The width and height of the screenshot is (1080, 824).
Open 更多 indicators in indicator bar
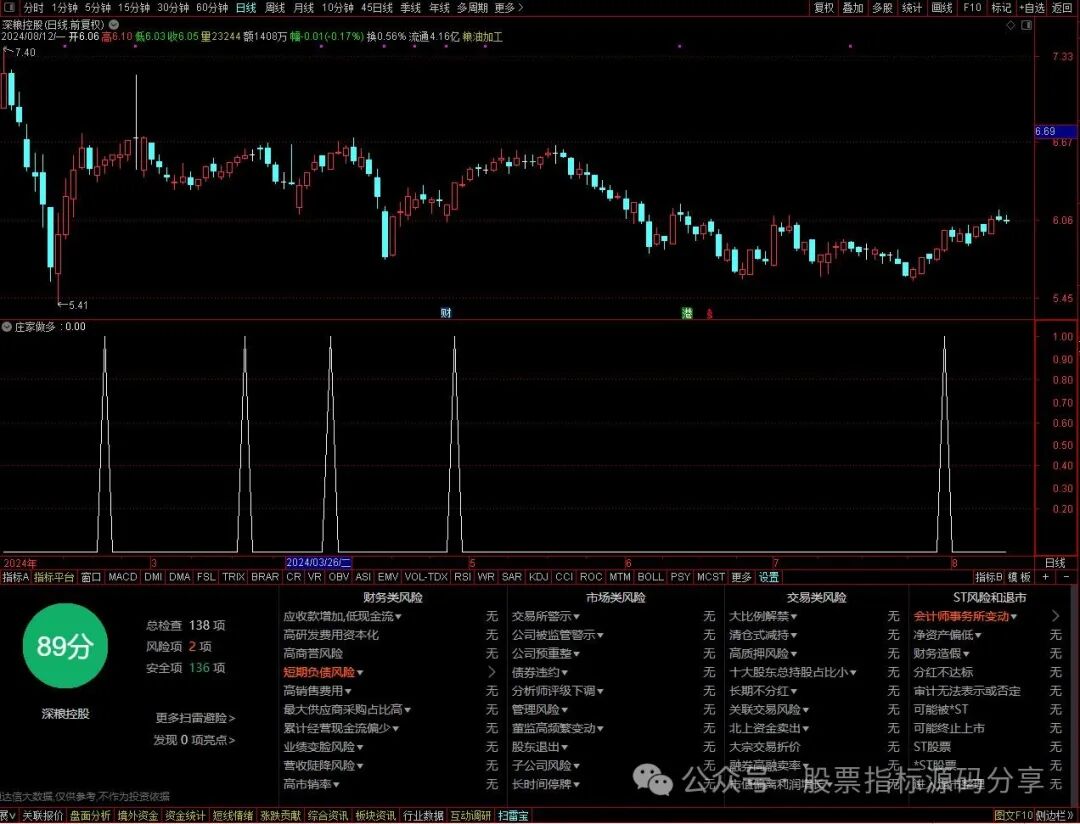point(741,577)
